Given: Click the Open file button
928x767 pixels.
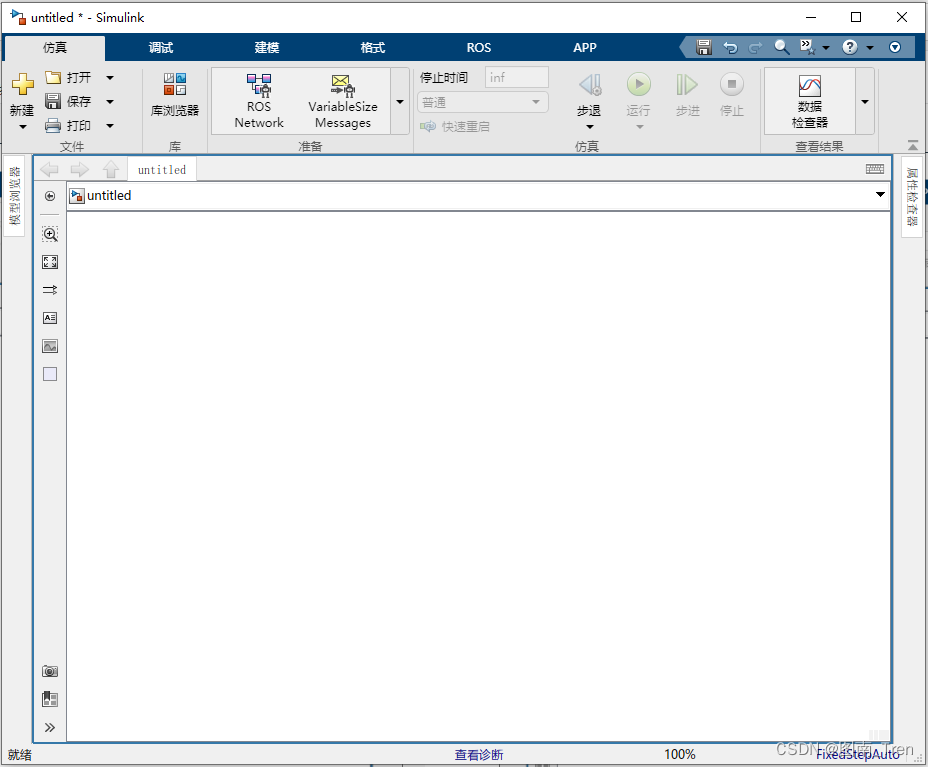Looking at the screenshot, I should click(68, 78).
